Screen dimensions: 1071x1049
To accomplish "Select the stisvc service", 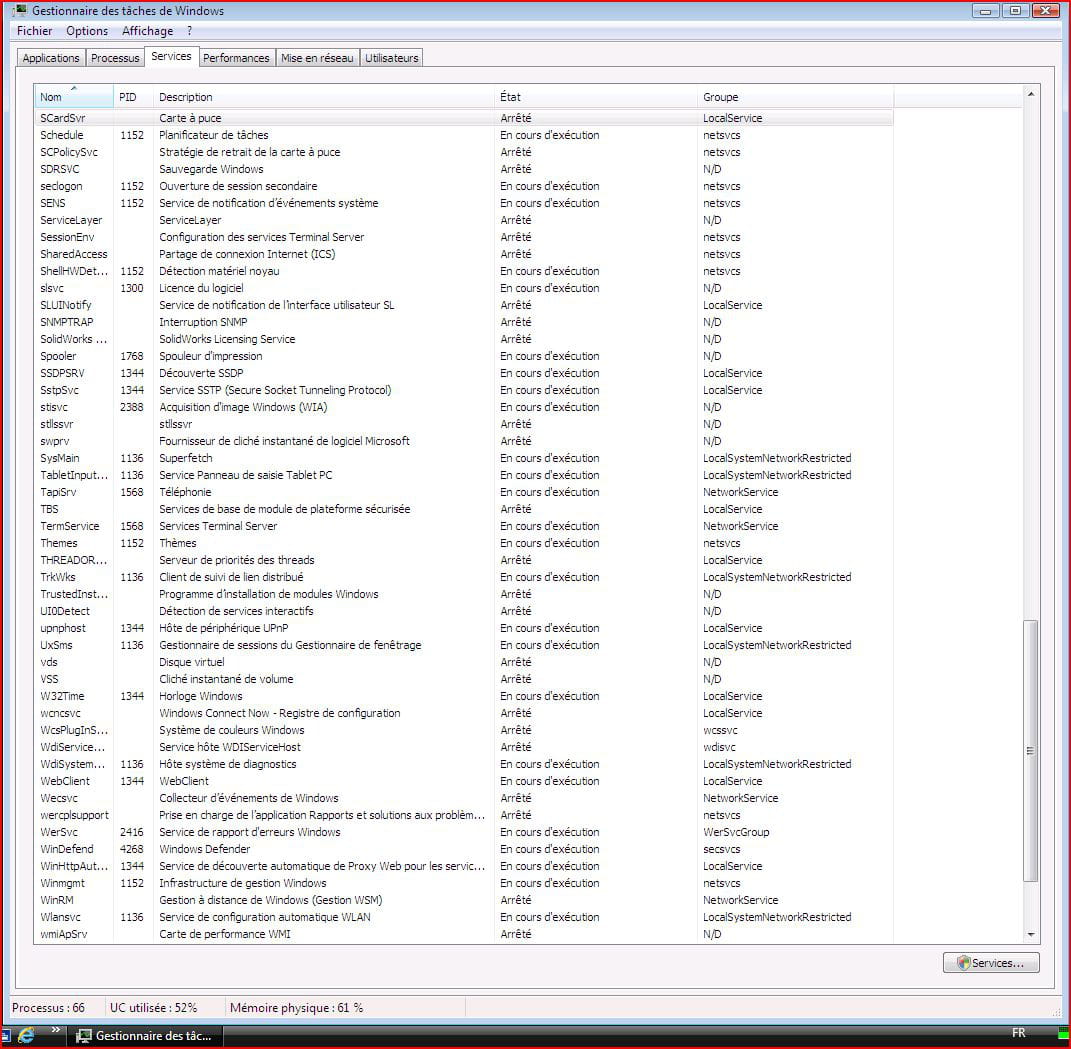I will [x=464, y=407].
